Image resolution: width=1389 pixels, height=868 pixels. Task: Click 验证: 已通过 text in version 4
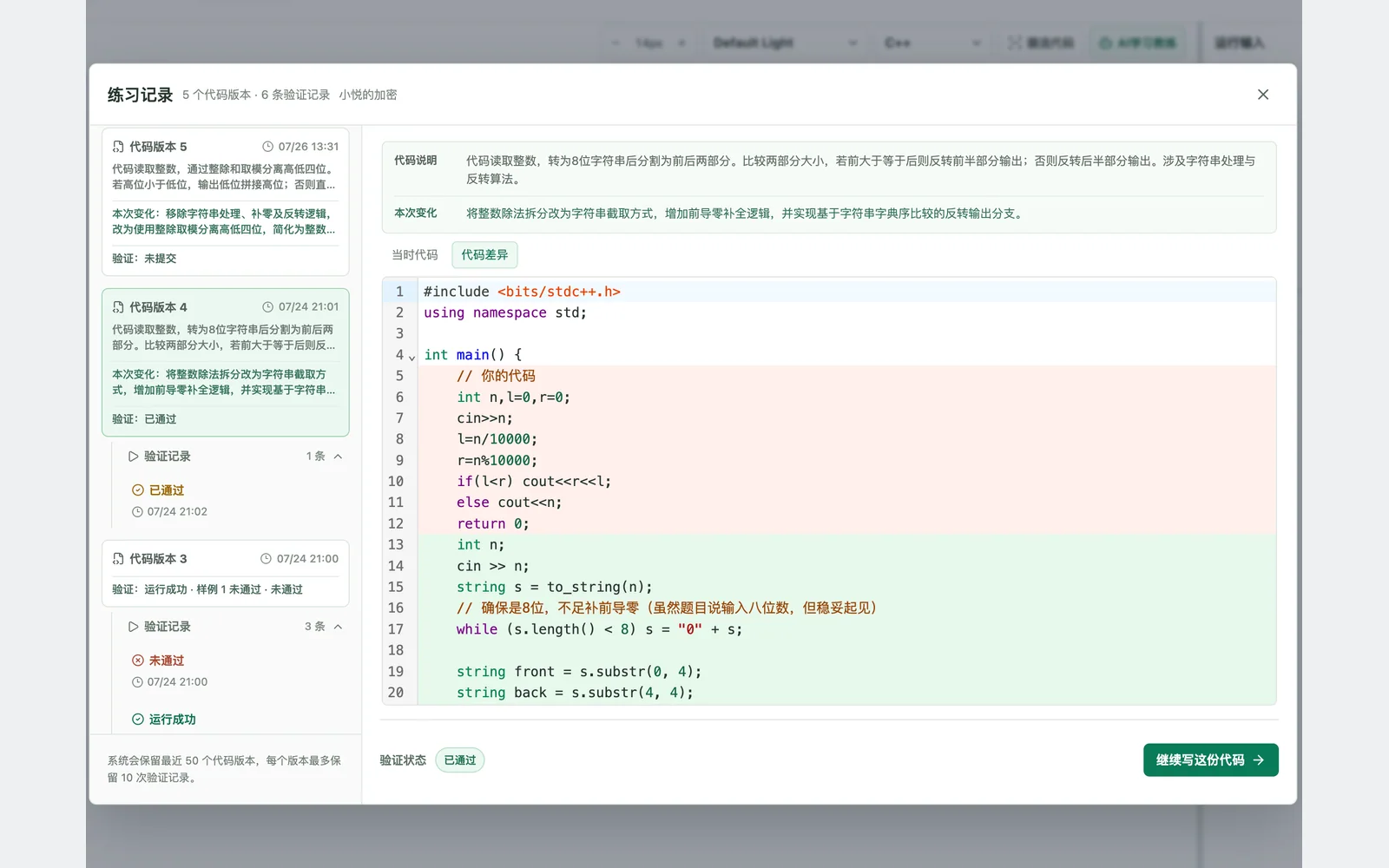pyautogui.click(x=144, y=419)
